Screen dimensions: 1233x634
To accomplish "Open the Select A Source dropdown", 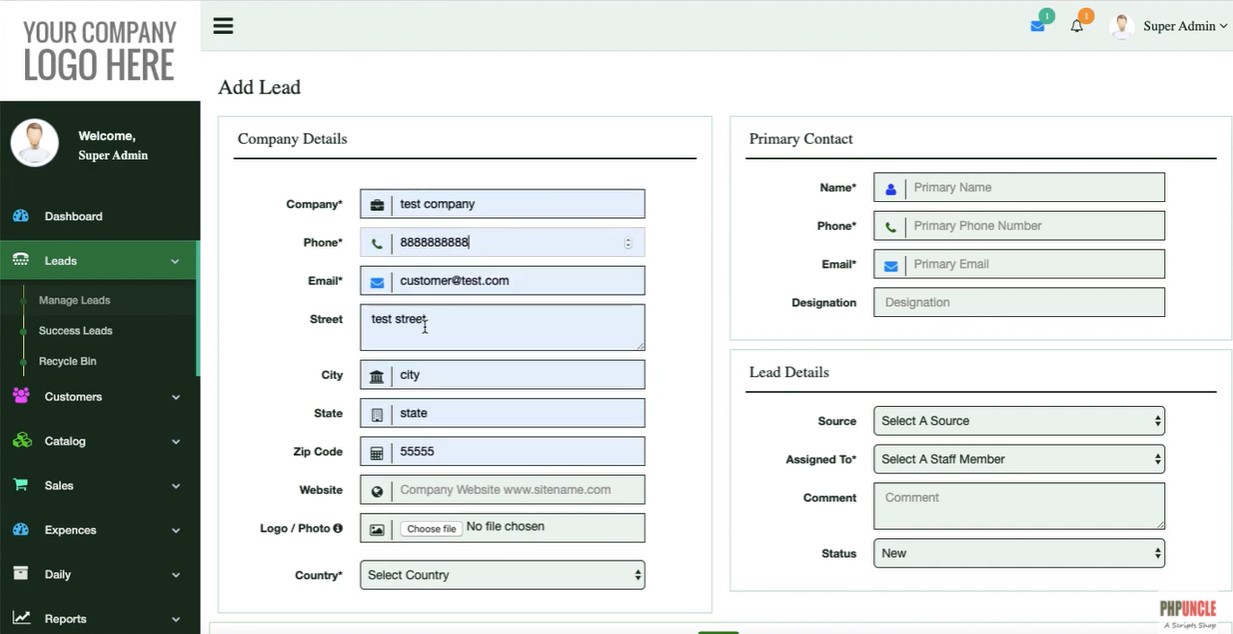I will tap(1018, 421).
